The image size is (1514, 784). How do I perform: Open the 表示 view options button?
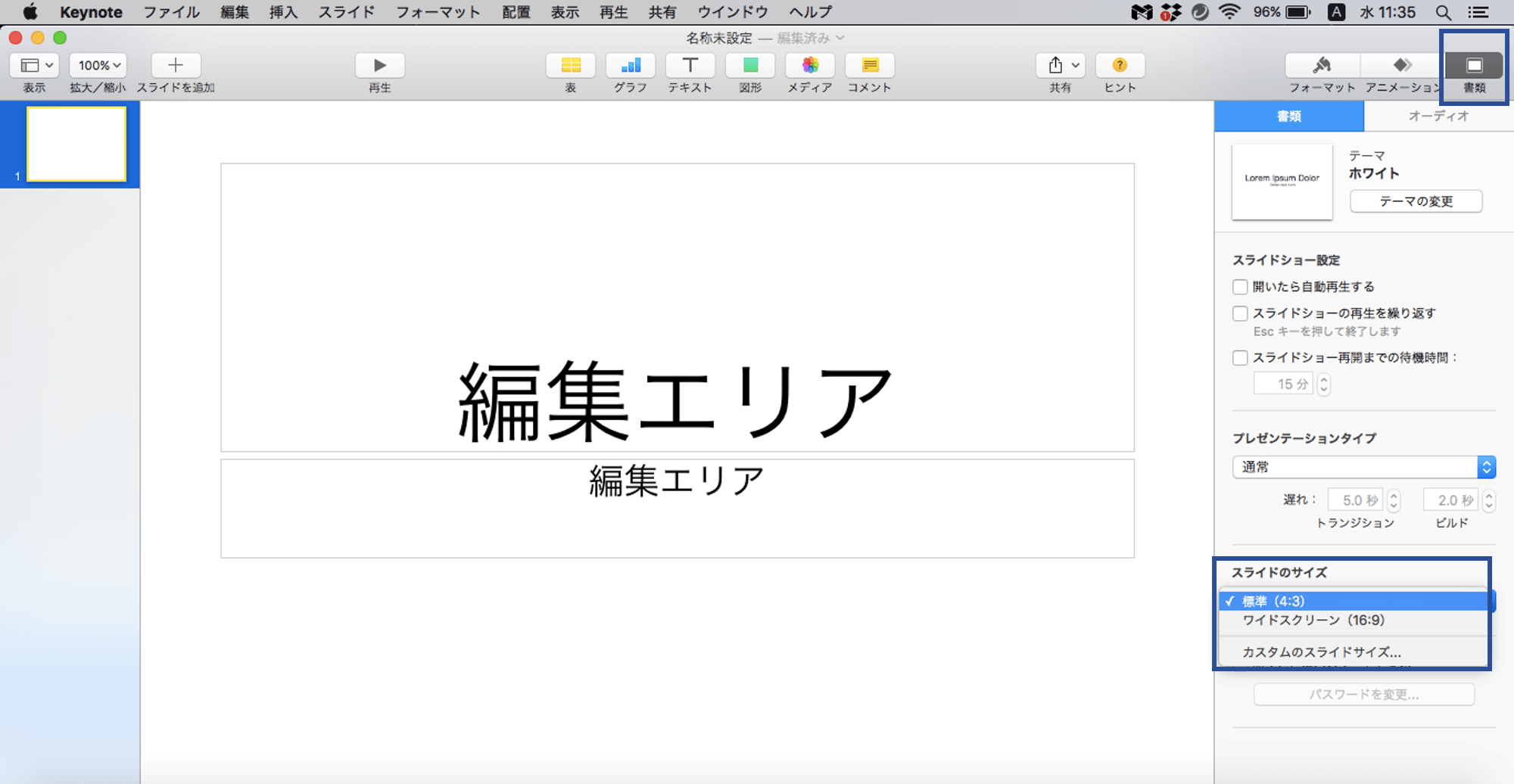coord(35,65)
